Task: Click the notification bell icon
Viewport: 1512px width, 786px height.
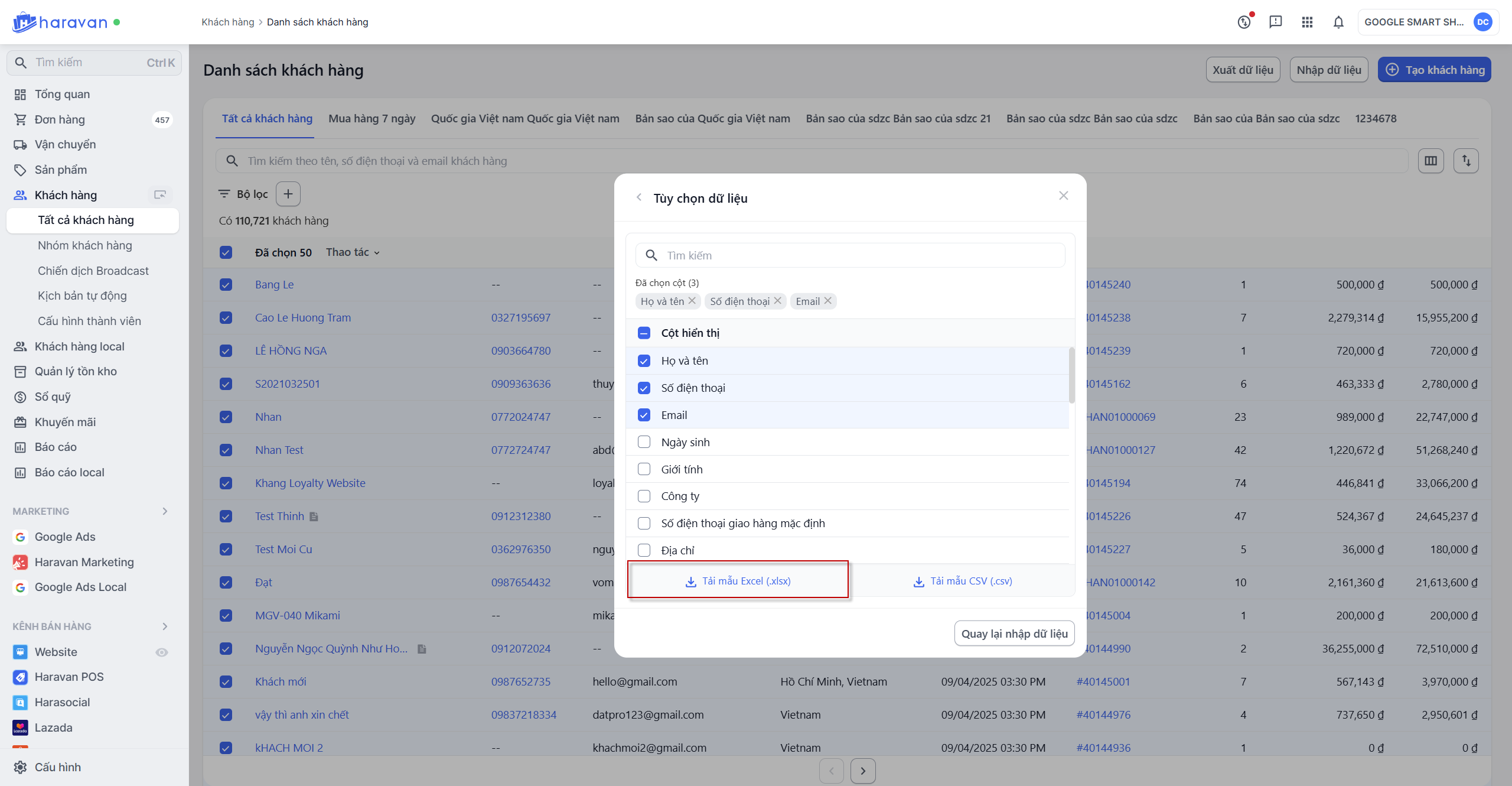Action: tap(1338, 22)
